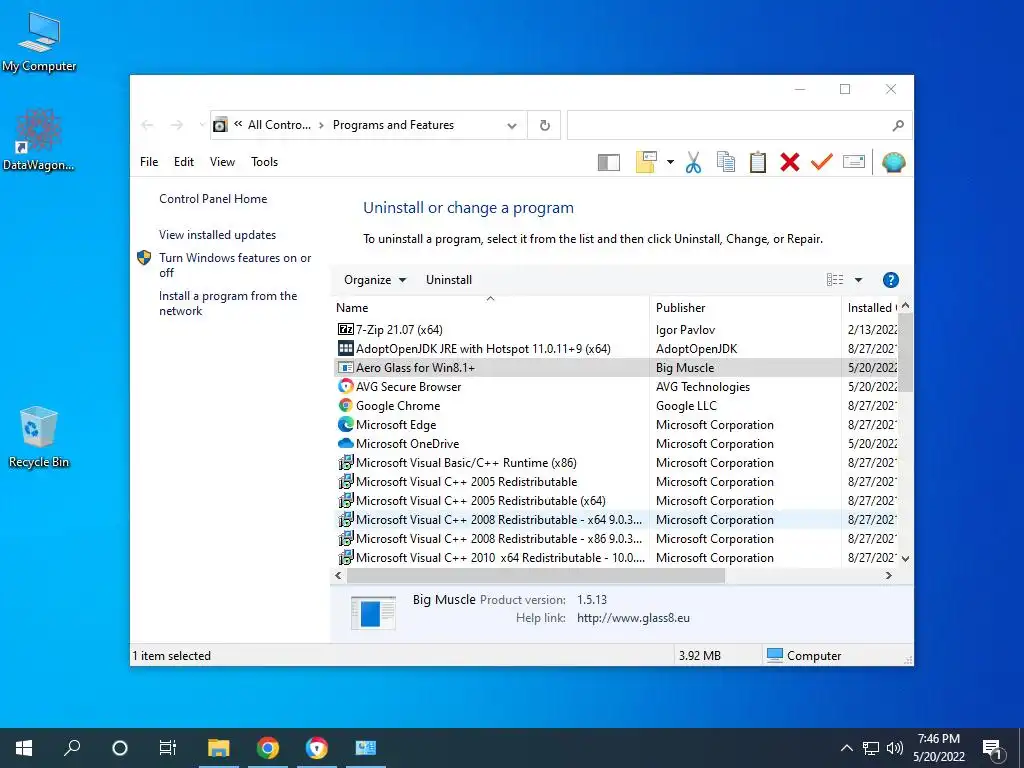The image size is (1024, 768).
Task: Open the blue question mark Help icon
Action: click(890, 280)
